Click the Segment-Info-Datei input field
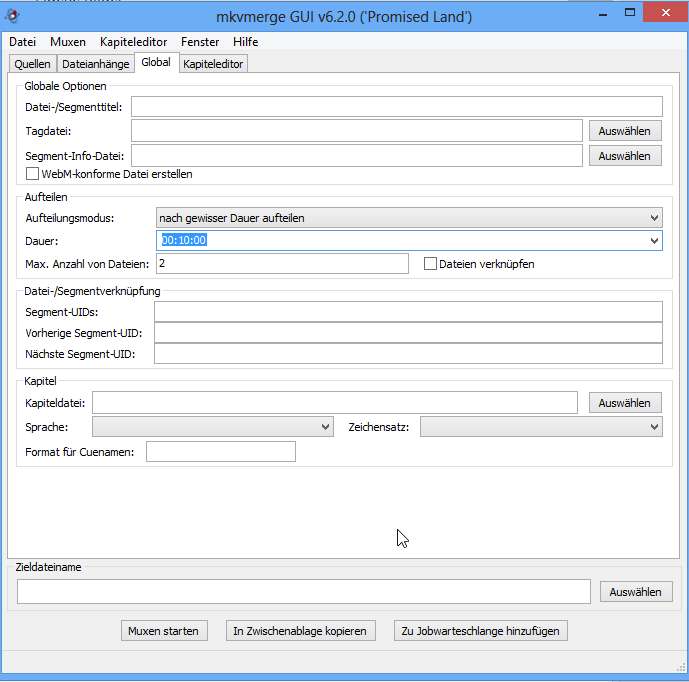The width and height of the screenshot is (689, 682). pyautogui.click(x=357, y=156)
